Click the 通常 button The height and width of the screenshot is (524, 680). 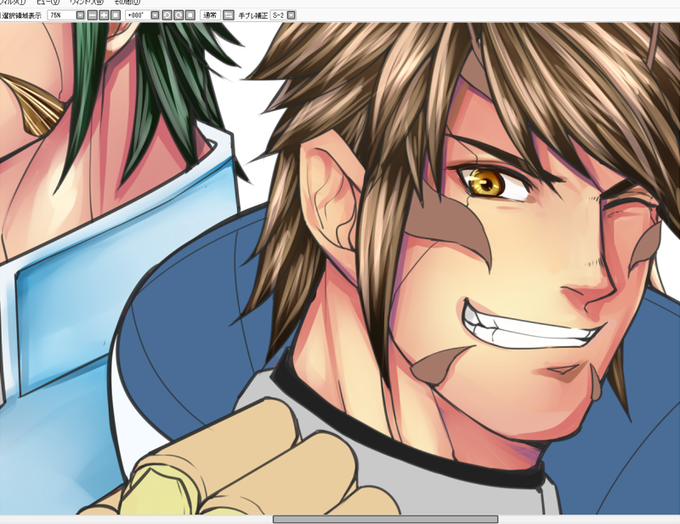point(210,15)
